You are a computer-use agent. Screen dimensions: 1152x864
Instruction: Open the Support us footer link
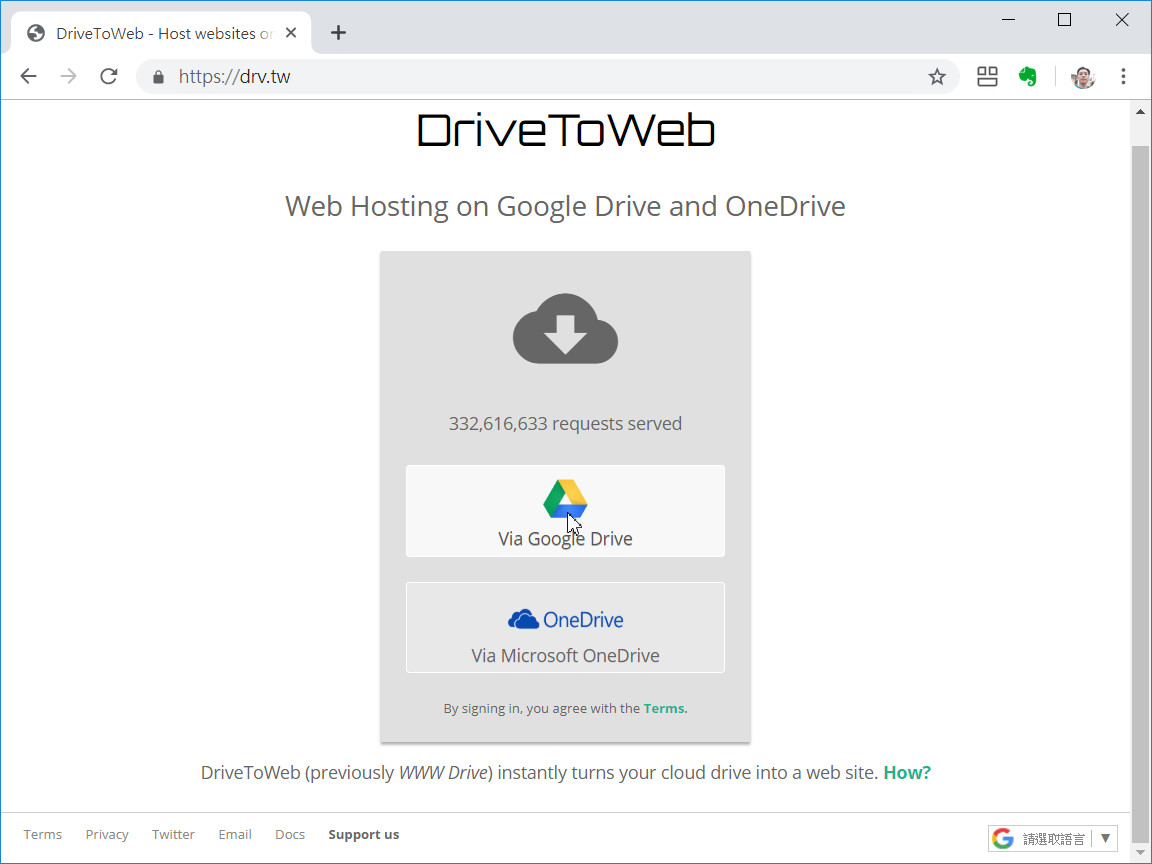(x=363, y=834)
